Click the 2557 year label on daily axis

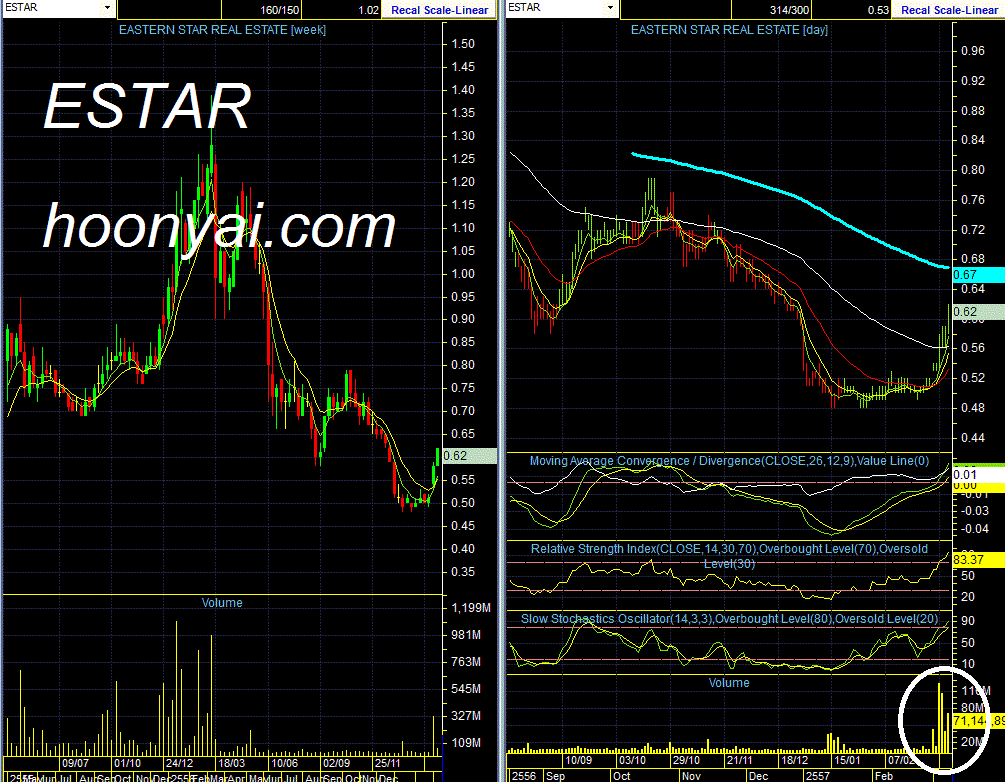point(818,776)
